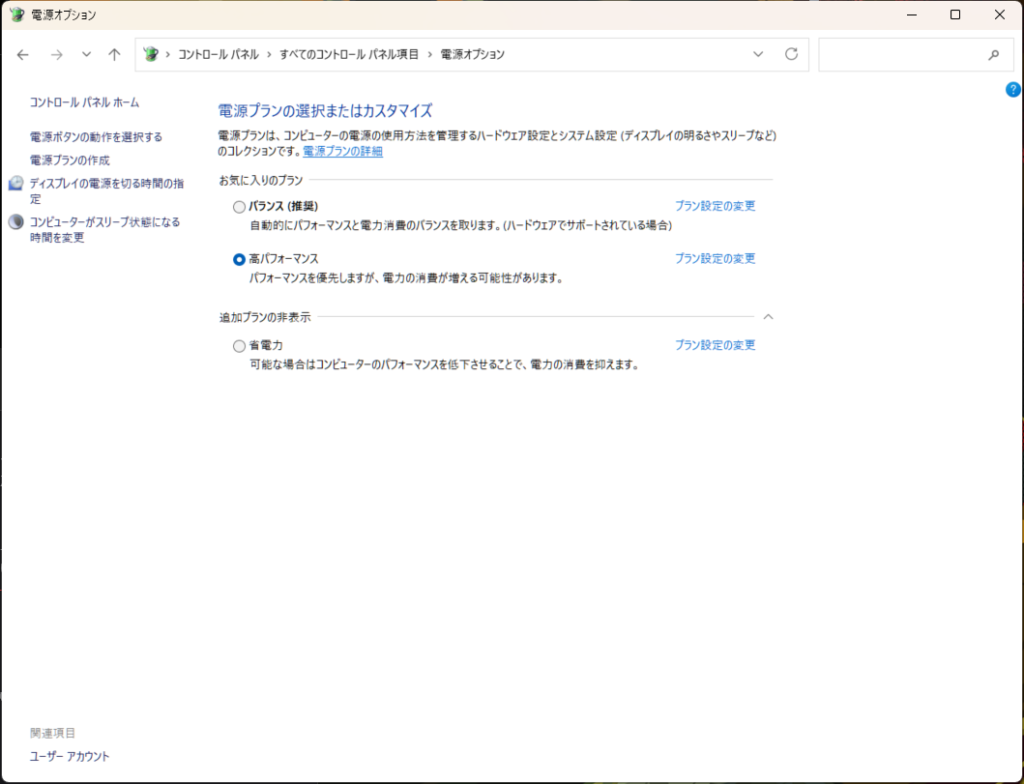Choose the 省電力 power plan
The height and width of the screenshot is (784, 1024).
pos(238,346)
